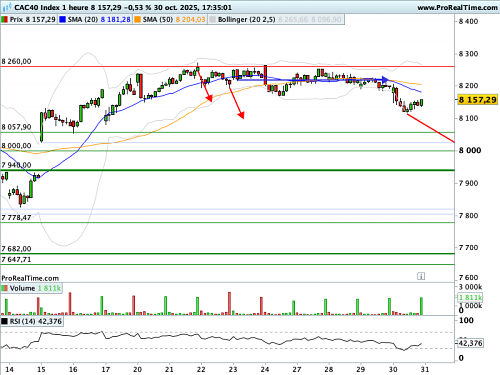Click the 8 057,90 support level label

(16, 127)
